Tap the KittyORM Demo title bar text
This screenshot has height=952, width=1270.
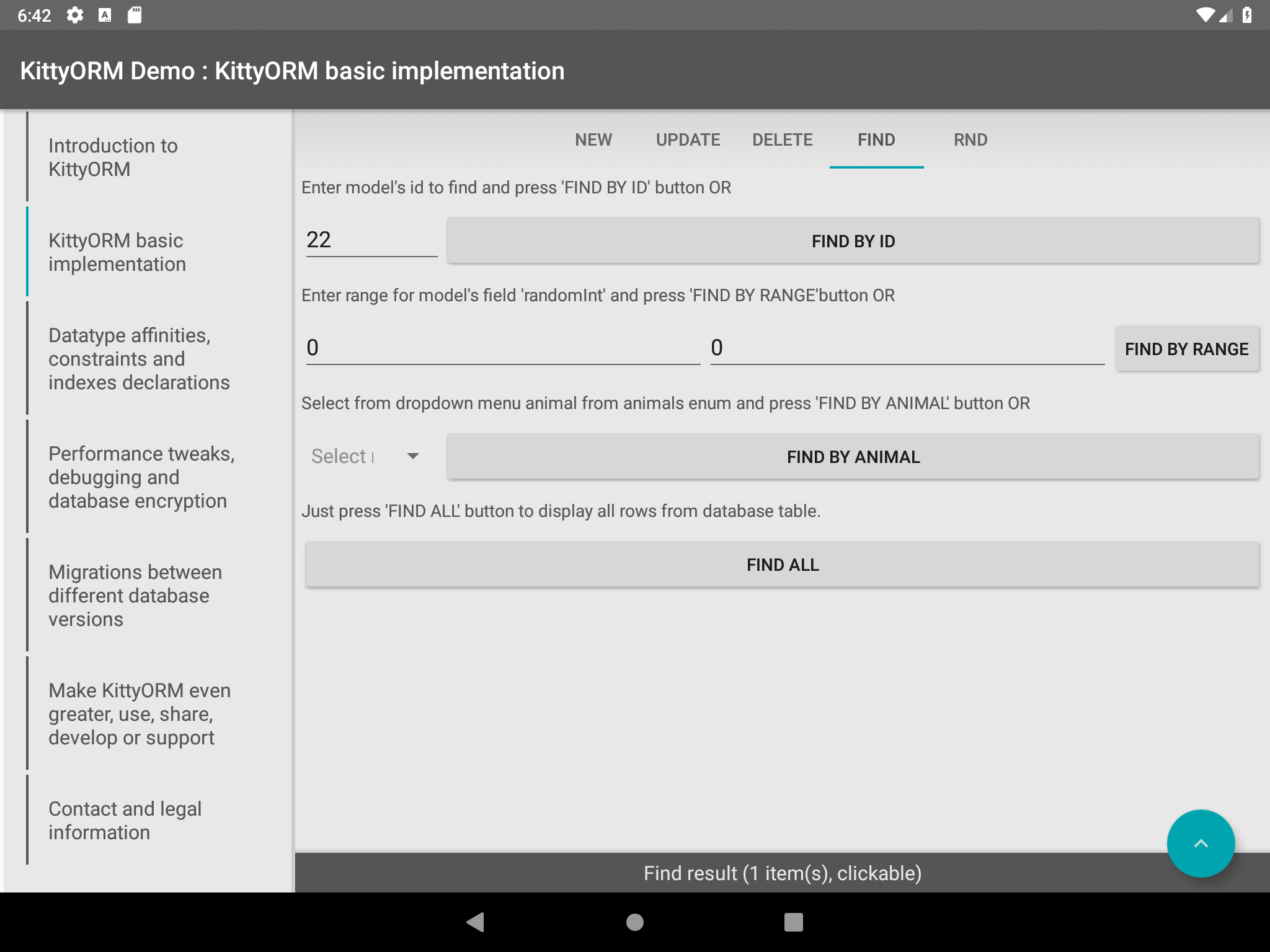292,71
